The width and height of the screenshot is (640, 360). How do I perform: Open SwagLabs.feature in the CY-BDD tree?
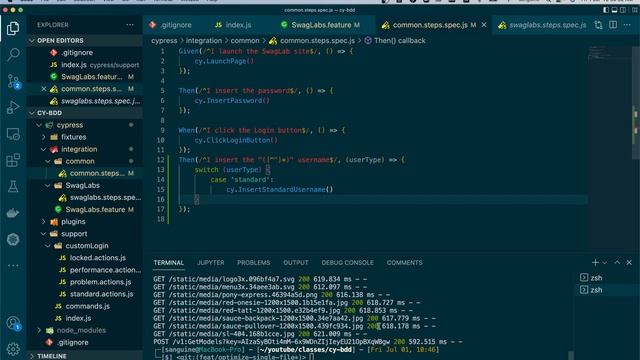pyautogui.click(x=95, y=209)
